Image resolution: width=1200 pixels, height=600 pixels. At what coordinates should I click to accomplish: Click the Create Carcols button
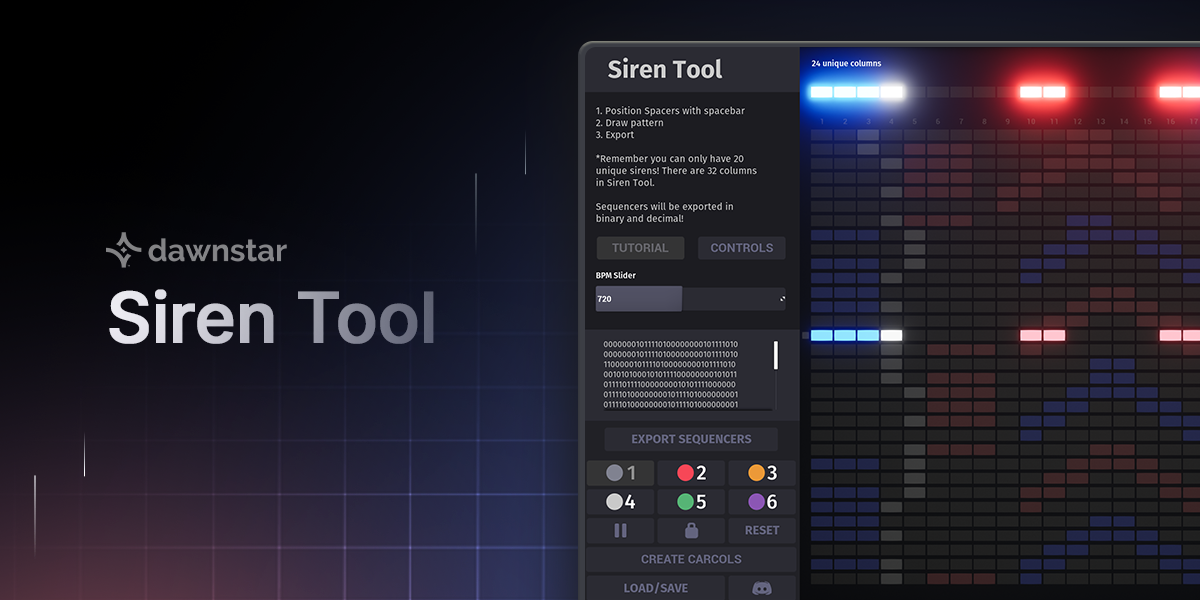click(x=690, y=559)
